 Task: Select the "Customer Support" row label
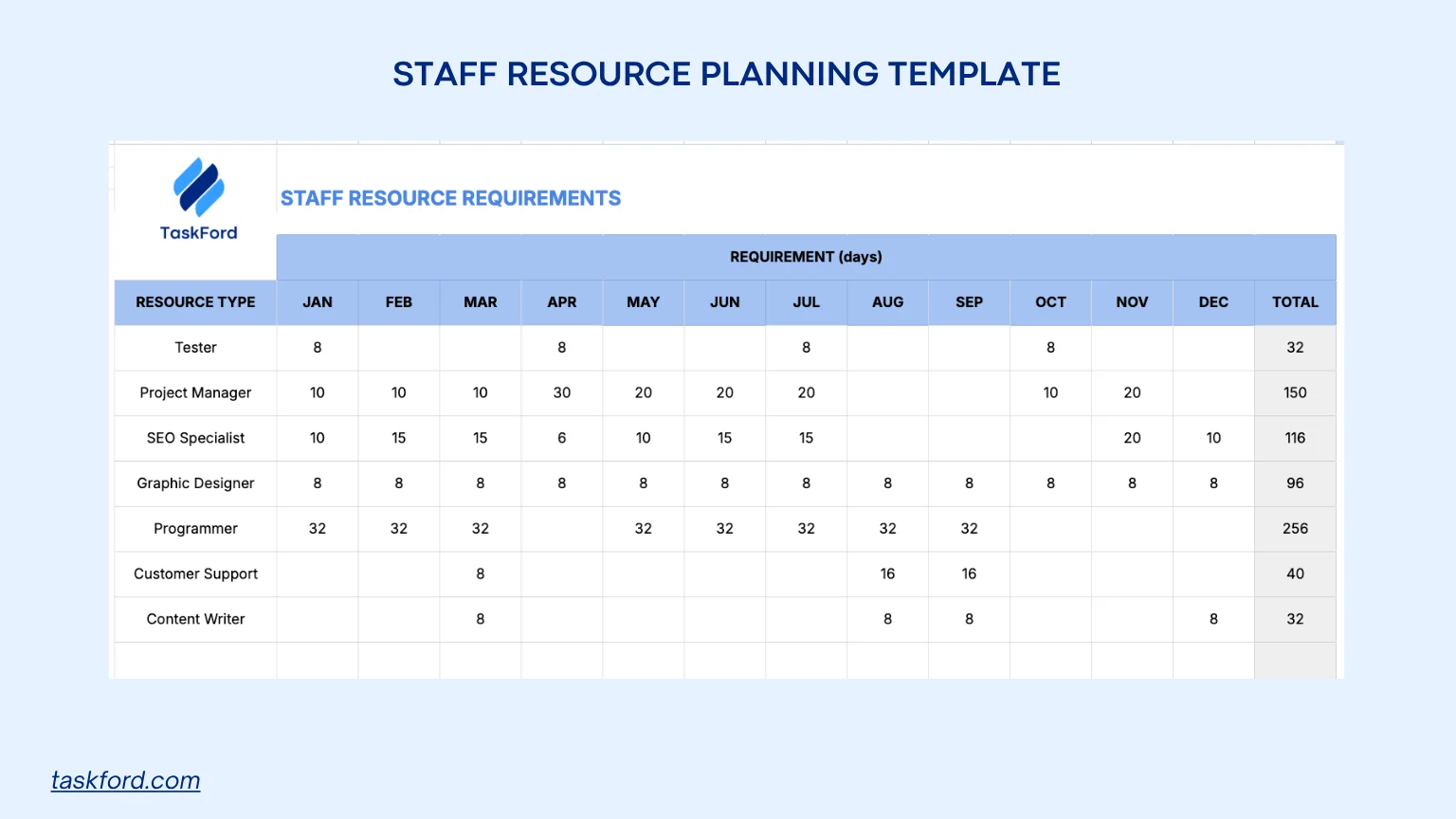coord(195,573)
